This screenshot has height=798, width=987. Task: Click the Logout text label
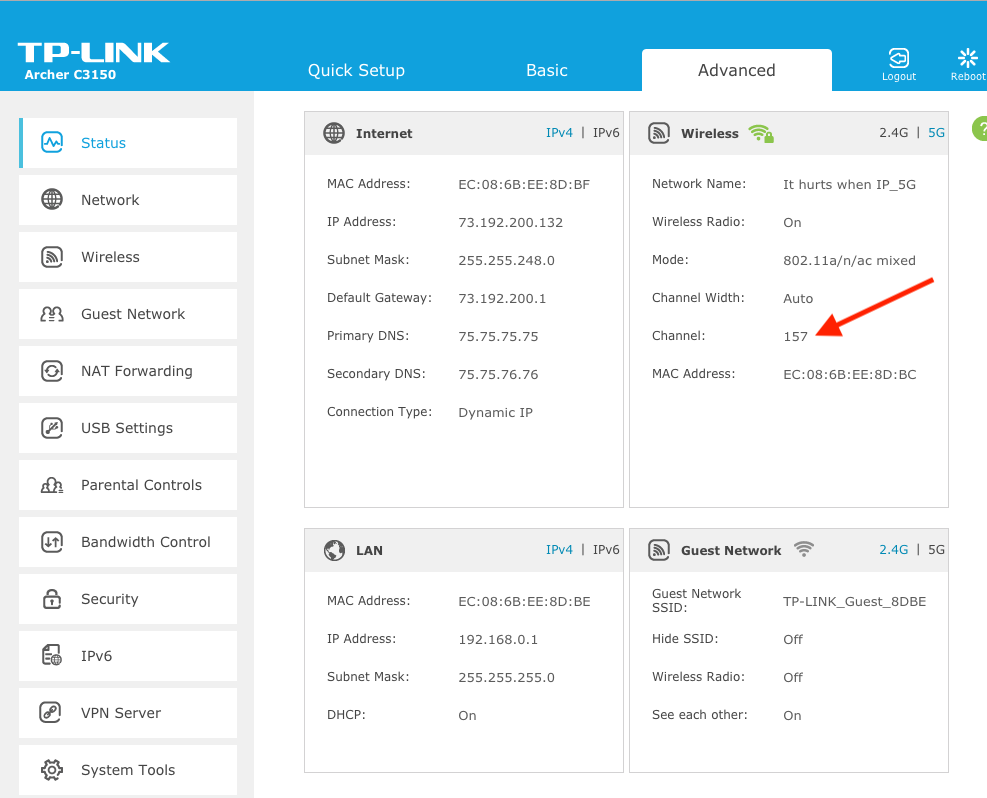[899, 76]
